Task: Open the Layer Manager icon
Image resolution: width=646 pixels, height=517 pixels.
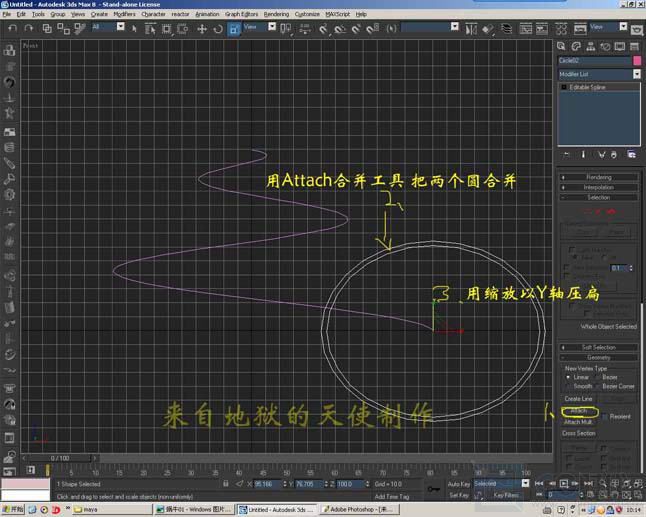Action: (506, 28)
